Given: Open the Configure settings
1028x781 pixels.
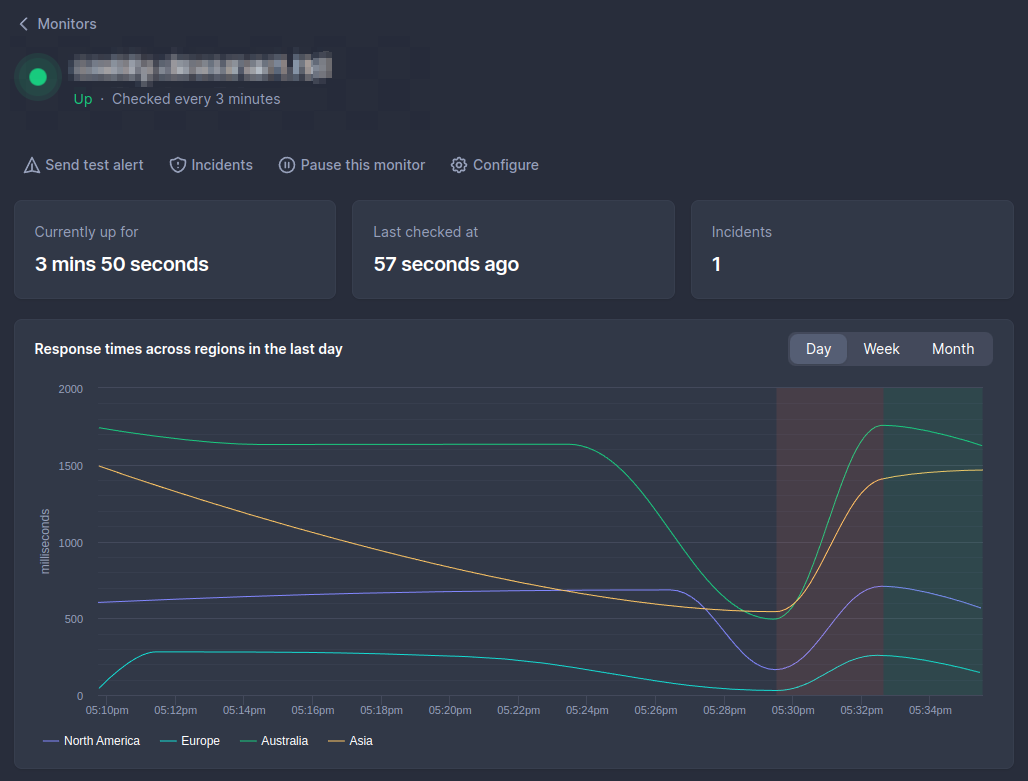Looking at the screenshot, I should click(x=495, y=165).
